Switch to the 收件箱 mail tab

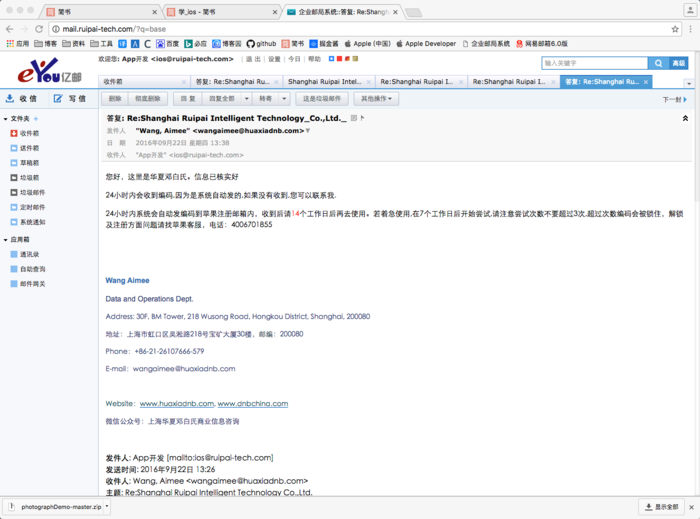coord(141,82)
